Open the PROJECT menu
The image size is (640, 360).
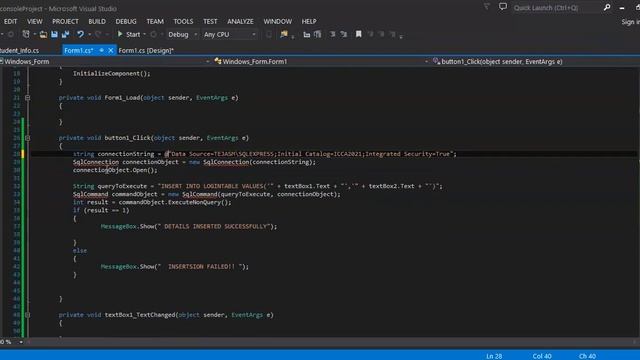click(65, 21)
